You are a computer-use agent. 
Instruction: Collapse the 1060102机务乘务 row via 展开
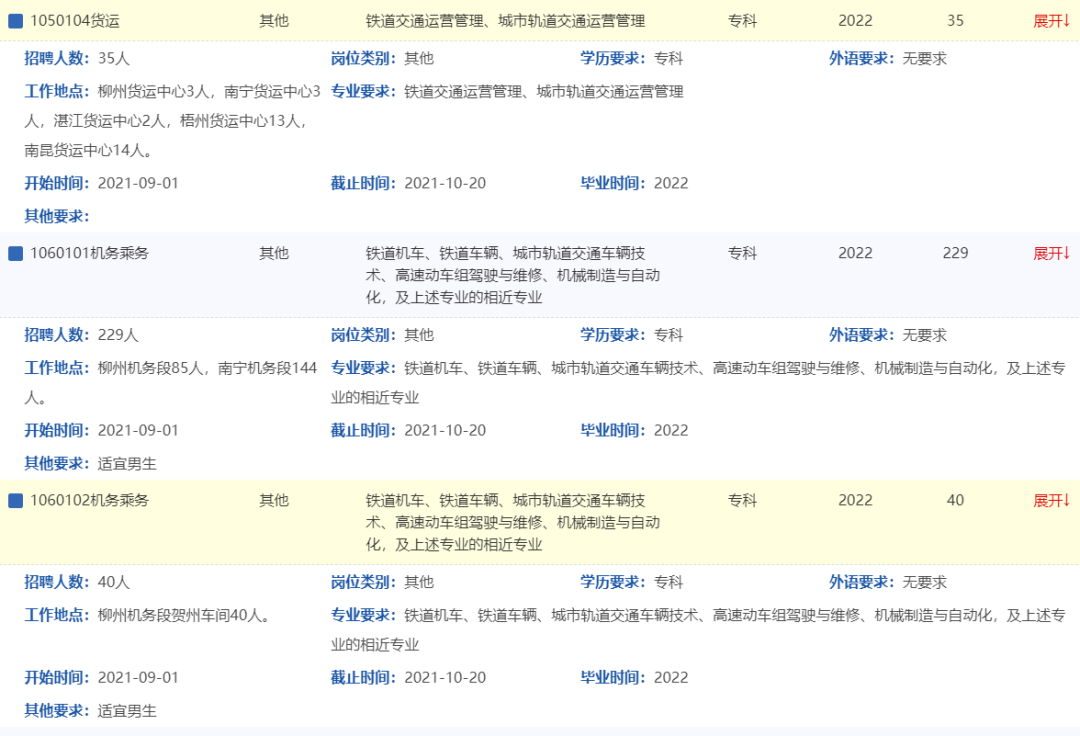tap(1051, 501)
